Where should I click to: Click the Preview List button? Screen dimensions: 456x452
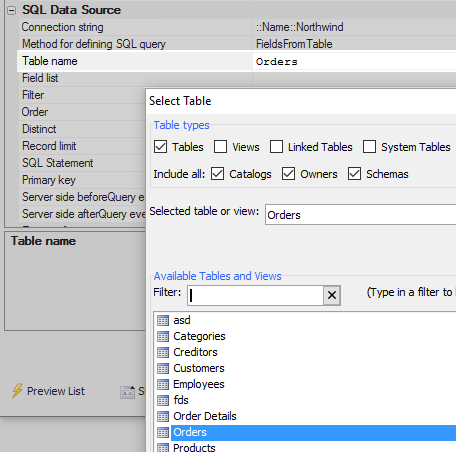(x=49, y=391)
